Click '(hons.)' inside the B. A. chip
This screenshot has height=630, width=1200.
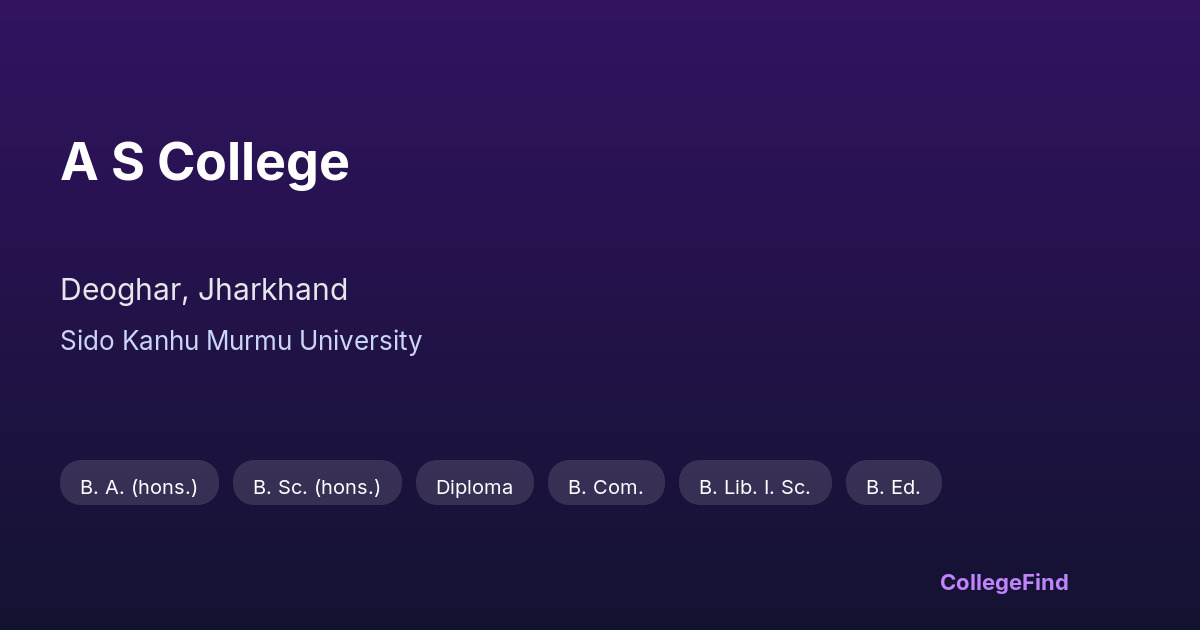[x=164, y=487]
